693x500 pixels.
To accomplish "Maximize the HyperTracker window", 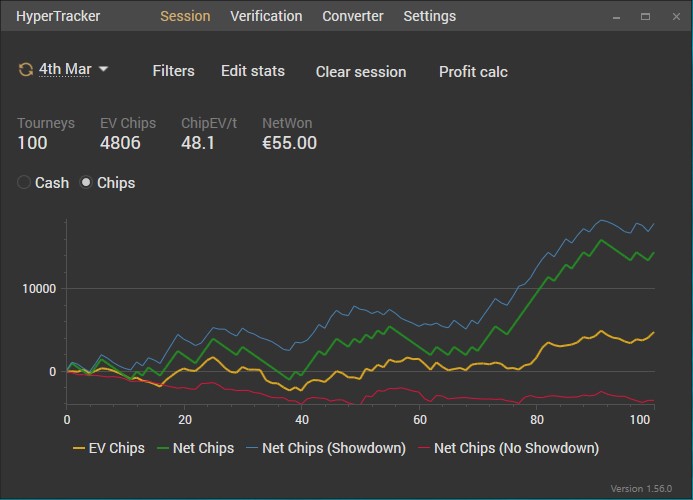I will pos(645,17).
